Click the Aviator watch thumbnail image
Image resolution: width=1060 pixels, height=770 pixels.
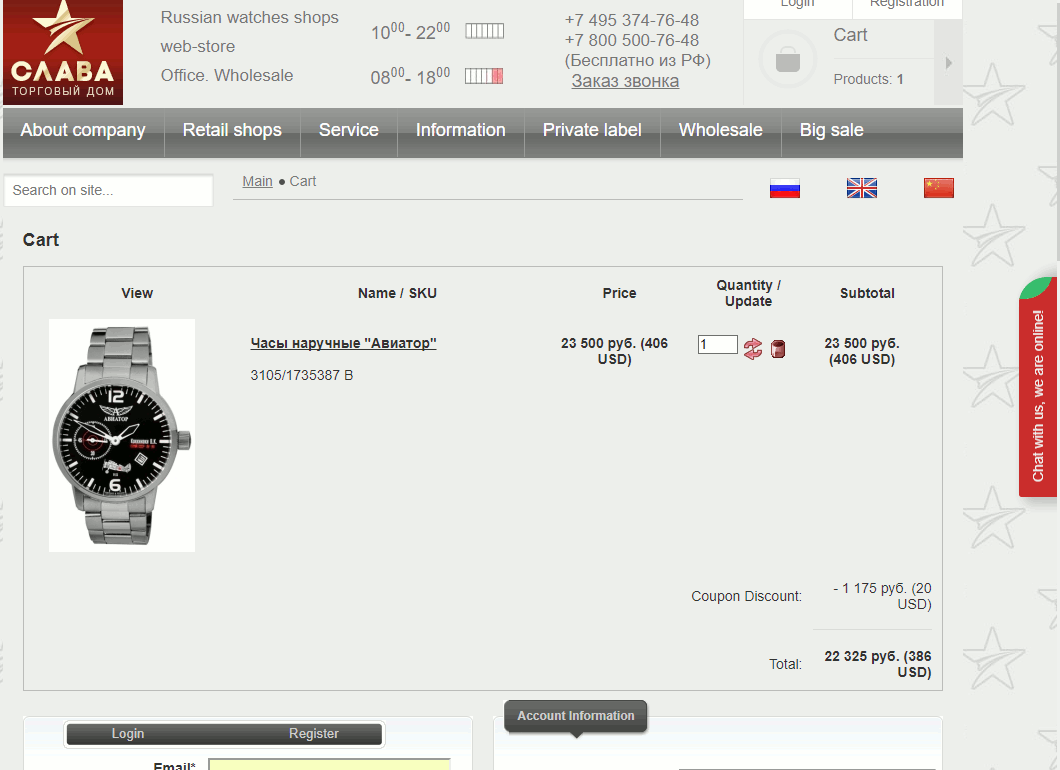tap(122, 435)
